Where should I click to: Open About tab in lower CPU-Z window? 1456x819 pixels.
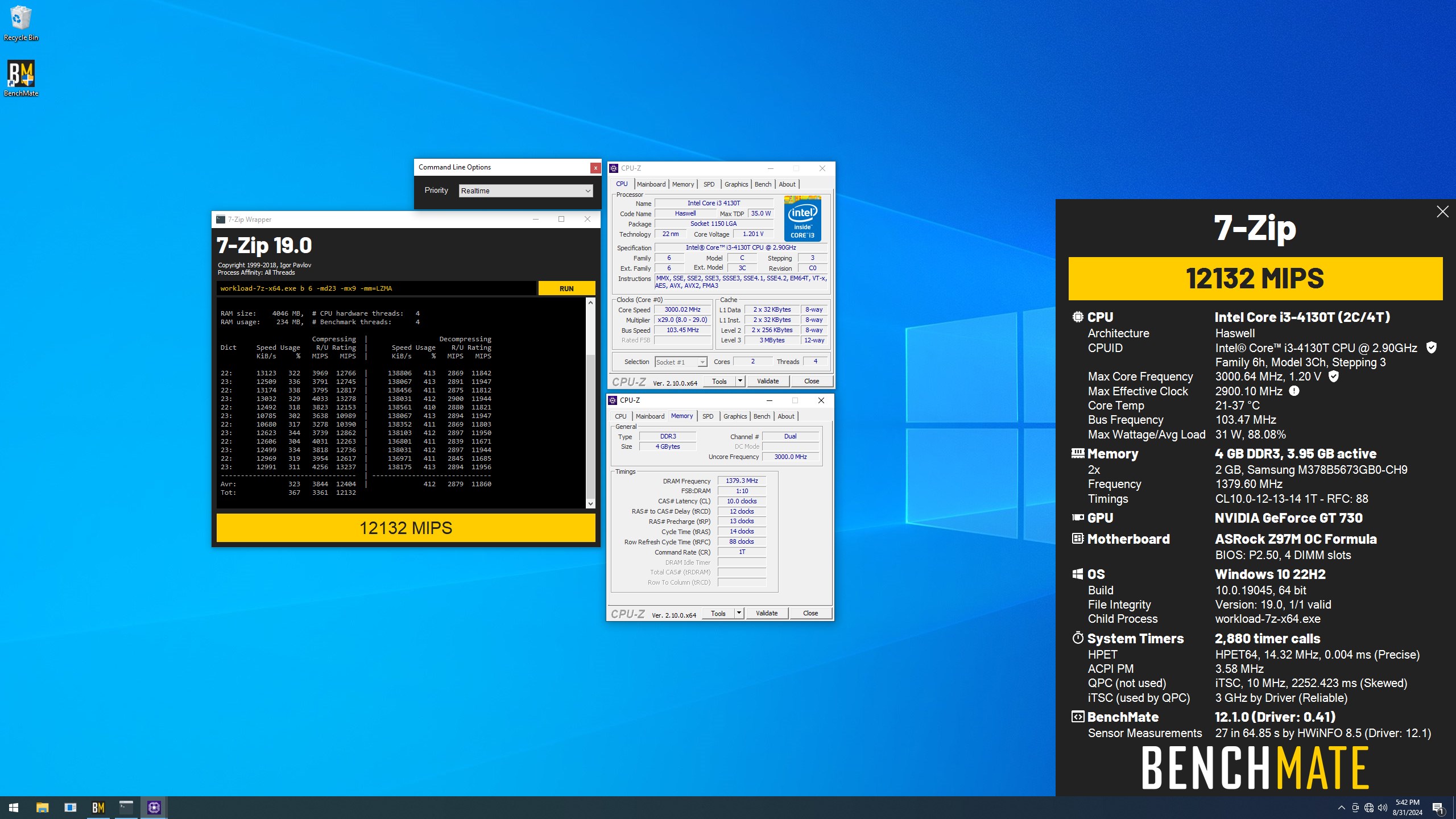pyautogui.click(x=786, y=416)
